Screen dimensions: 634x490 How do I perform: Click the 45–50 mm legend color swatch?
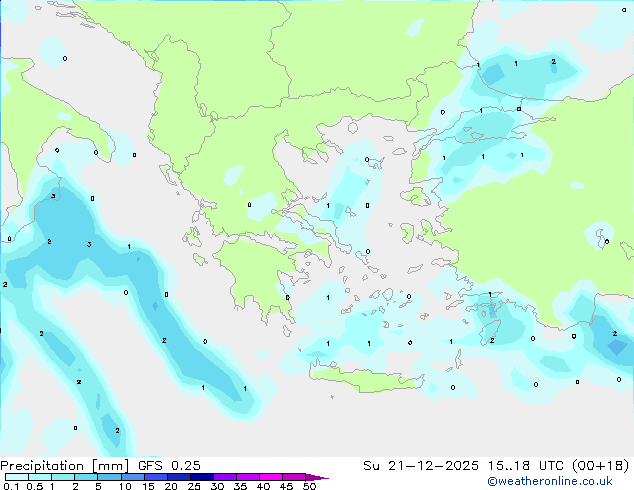[294, 477]
